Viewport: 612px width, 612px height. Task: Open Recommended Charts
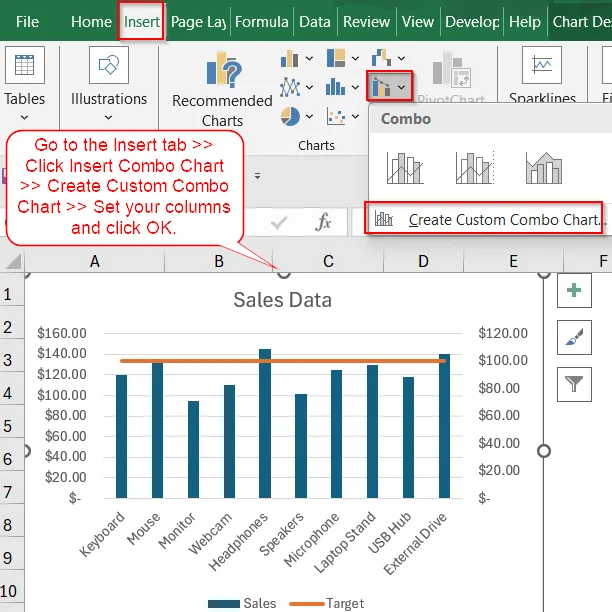(222, 90)
